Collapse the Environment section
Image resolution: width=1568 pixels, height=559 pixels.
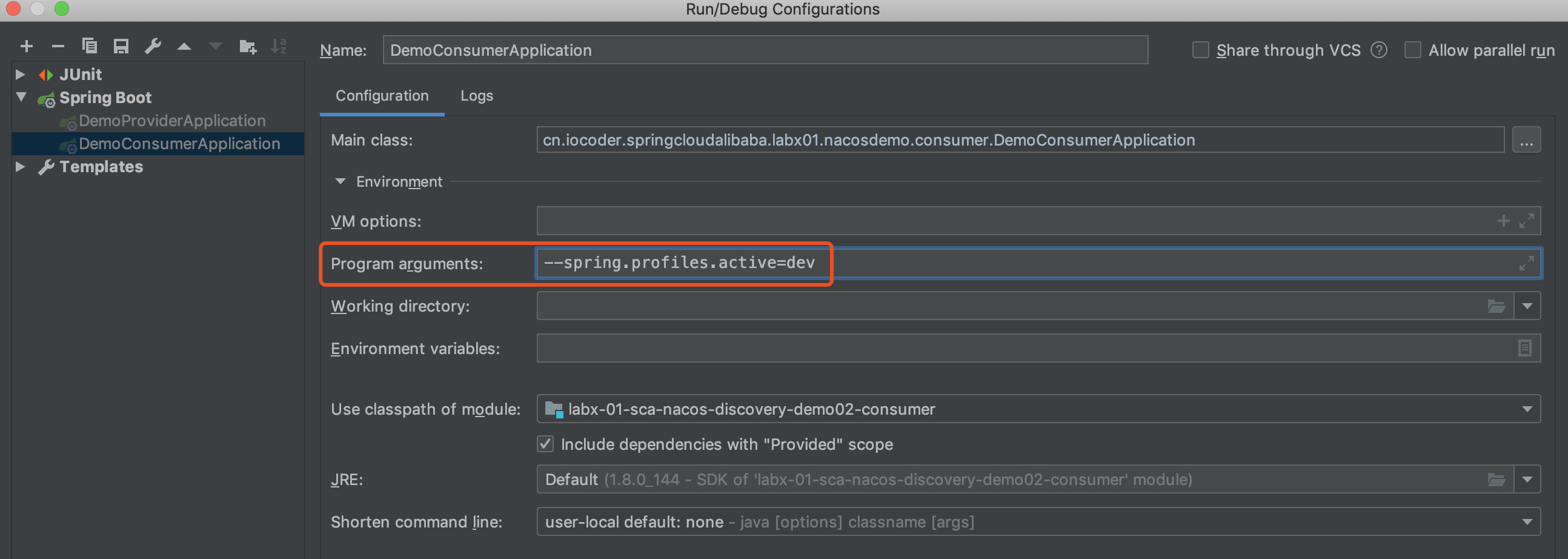[x=341, y=181]
